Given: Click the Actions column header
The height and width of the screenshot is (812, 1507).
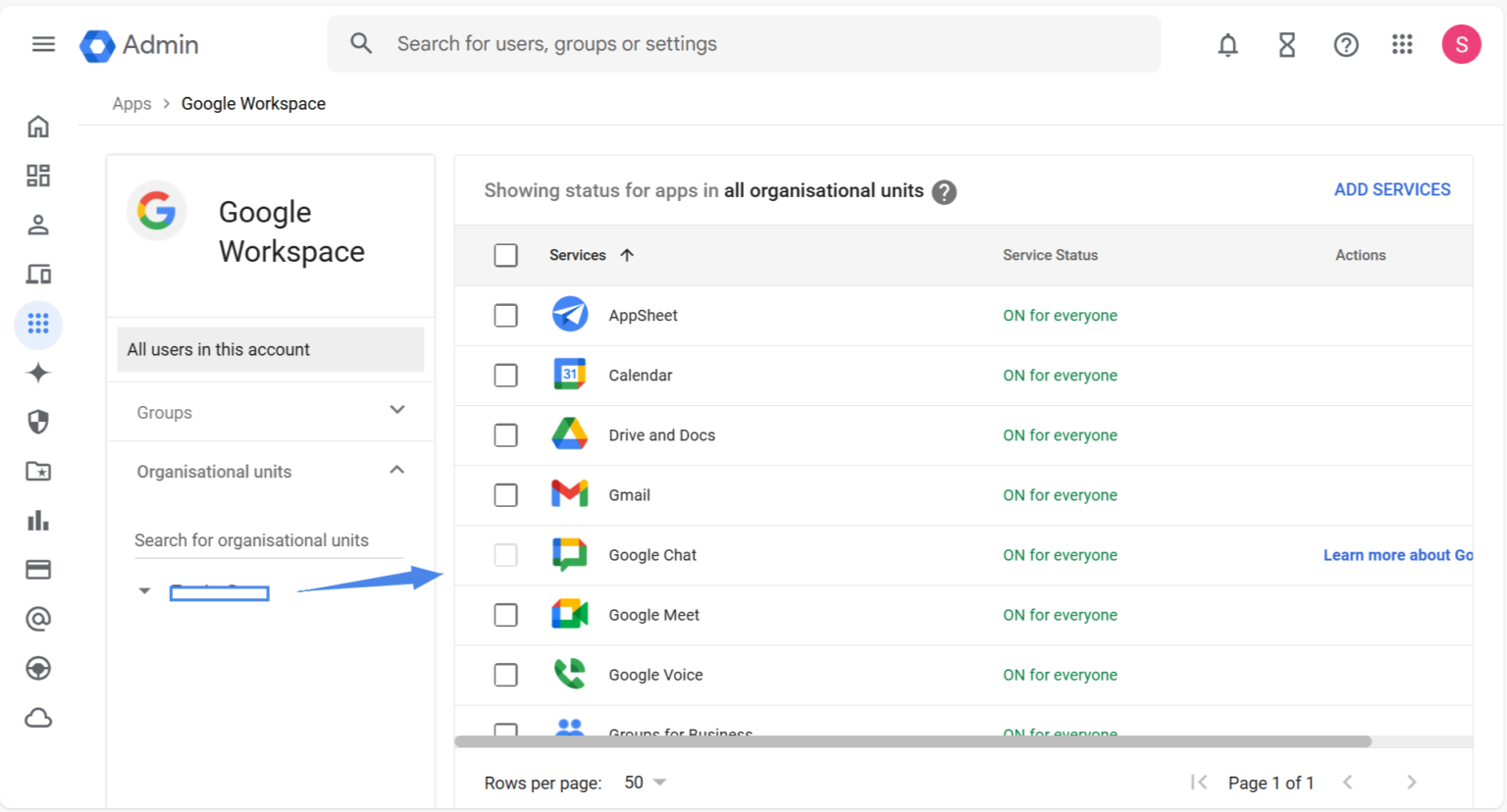Looking at the screenshot, I should (x=1360, y=255).
